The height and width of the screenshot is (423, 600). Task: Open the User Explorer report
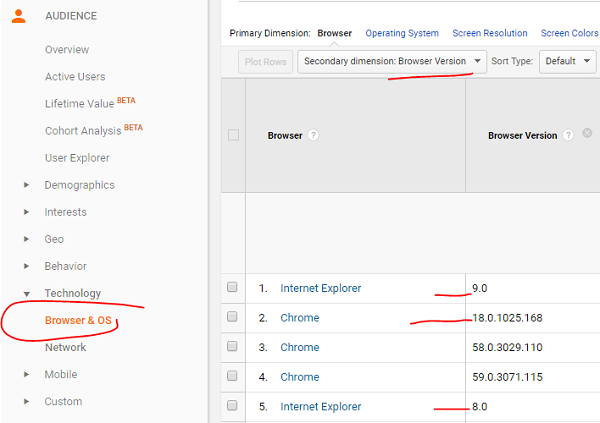click(x=77, y=158)
